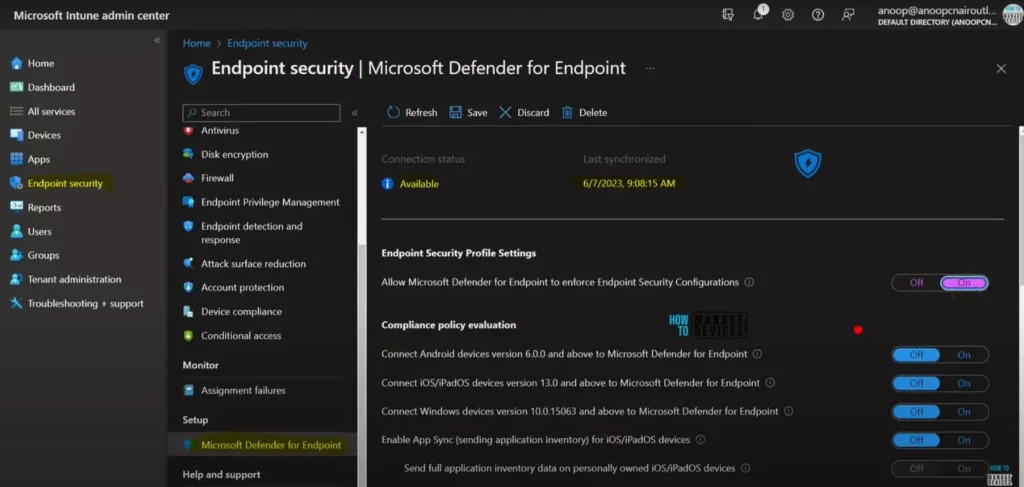Open the All services list icon
Viewport: 1024px width, 487px height.
[16, 112]
